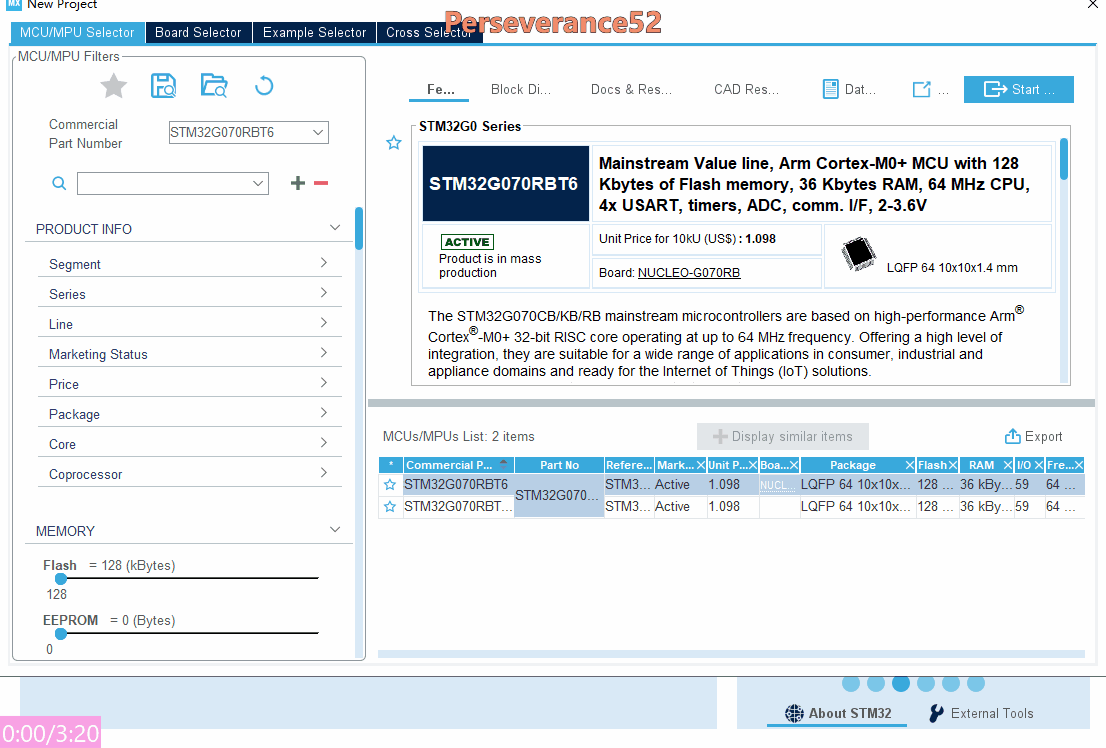
Task: Toggle favorite star for STM32G070RBT... second row
Action: (x=390, y=507)
